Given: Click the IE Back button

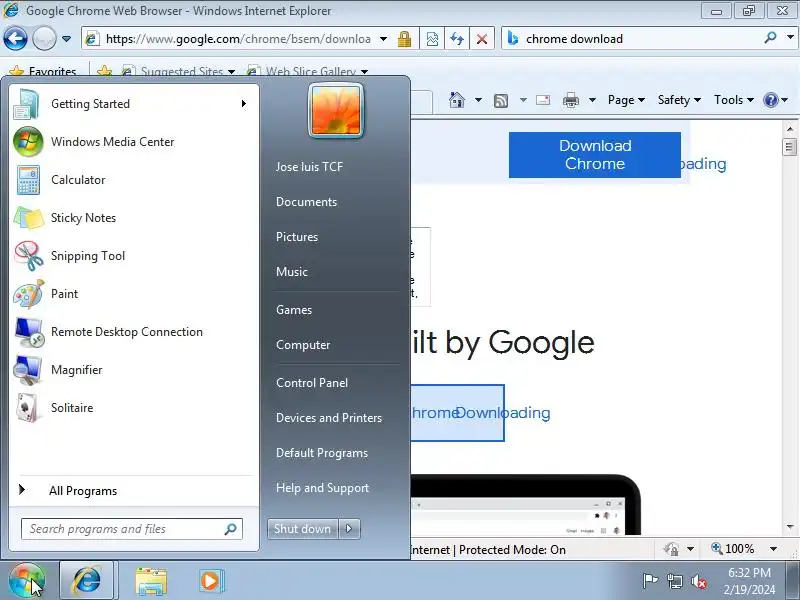Looking at the screenshot, I should click(15, 38).
